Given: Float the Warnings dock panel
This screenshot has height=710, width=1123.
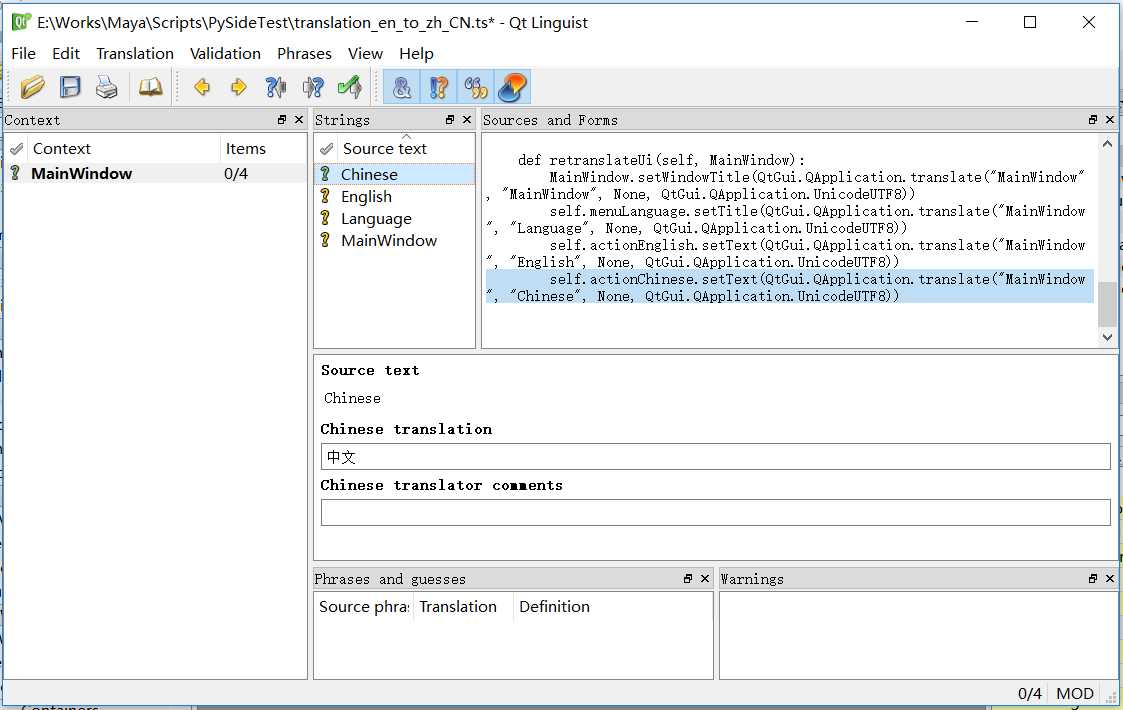Looking at the screenshot, I should tap(1093, 578).
